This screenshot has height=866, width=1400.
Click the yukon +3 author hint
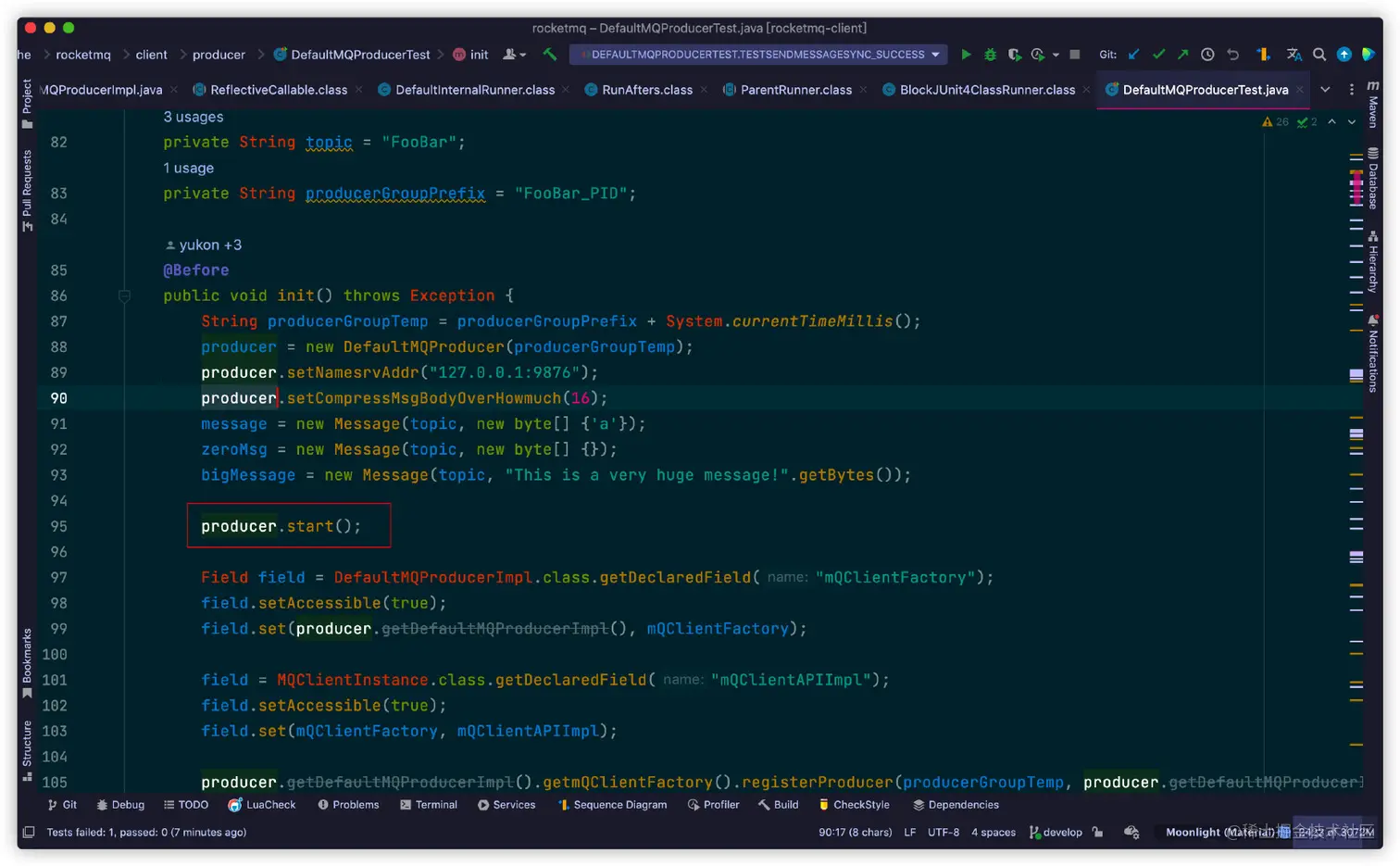(x=203, y=245)
